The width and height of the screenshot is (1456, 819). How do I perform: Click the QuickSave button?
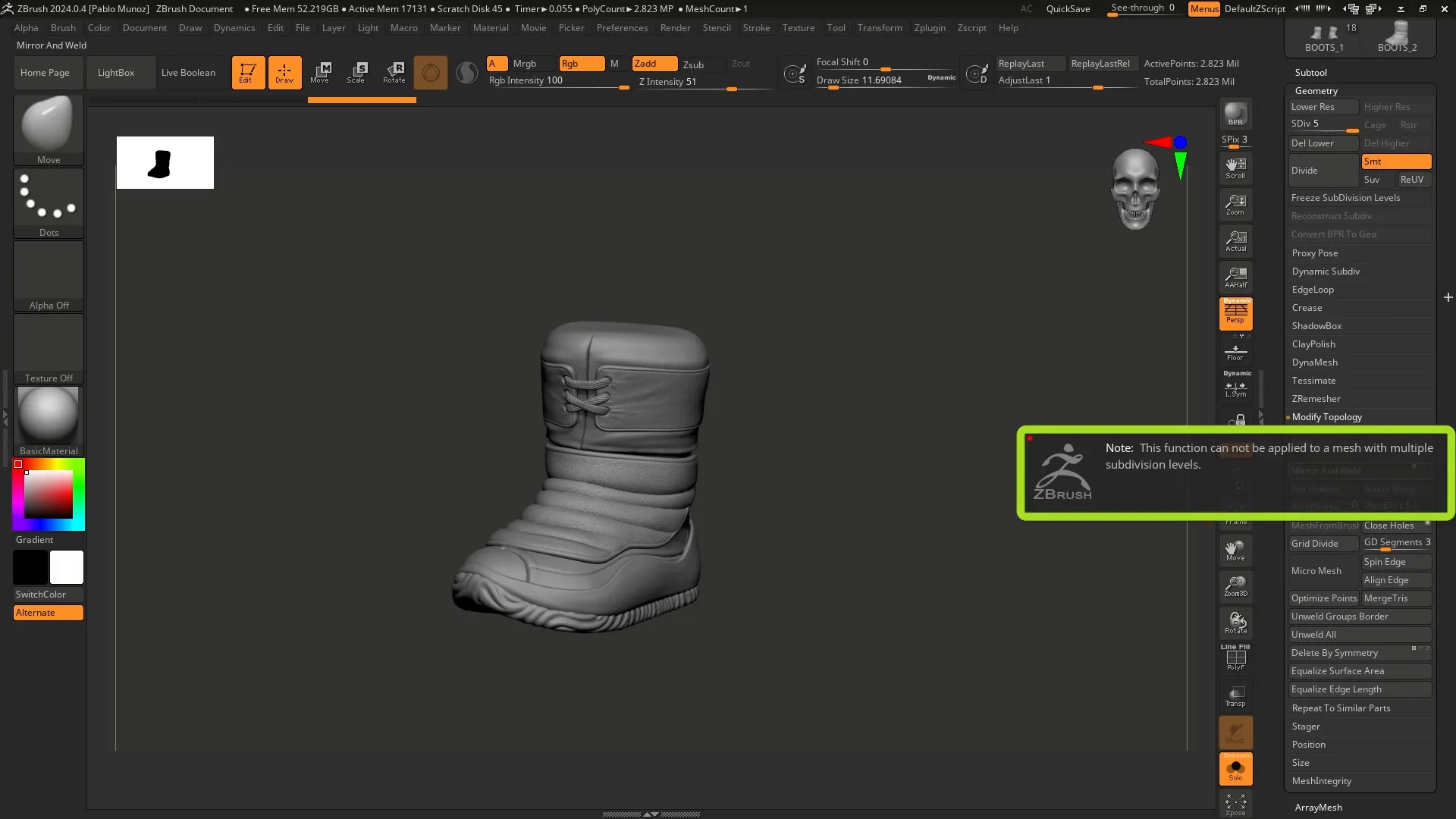1068,9
